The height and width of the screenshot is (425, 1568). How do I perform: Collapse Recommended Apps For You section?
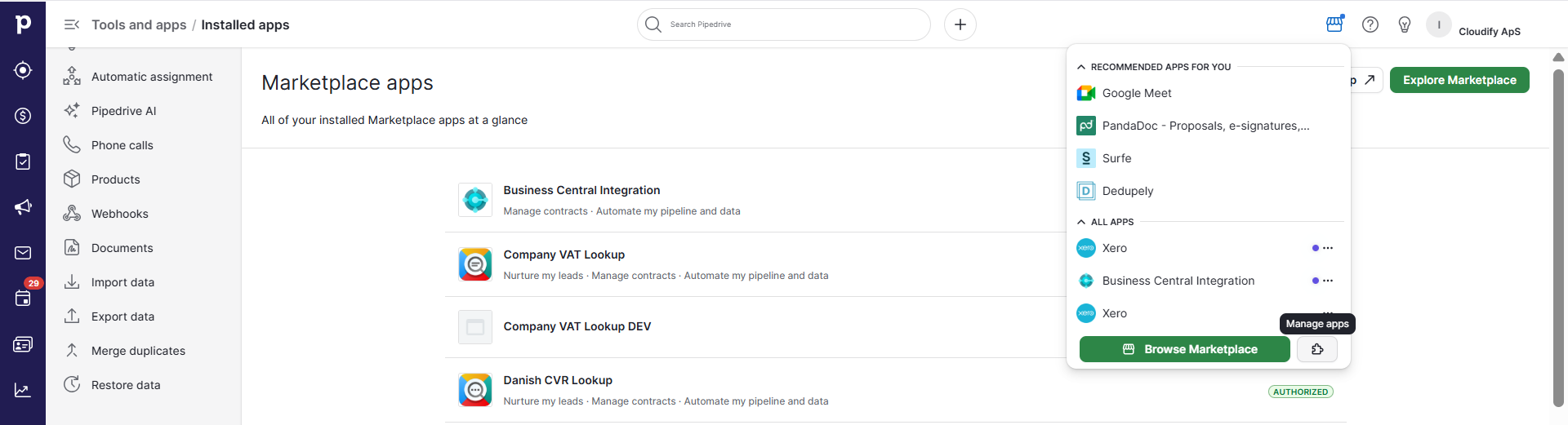tap(1081, 67)
